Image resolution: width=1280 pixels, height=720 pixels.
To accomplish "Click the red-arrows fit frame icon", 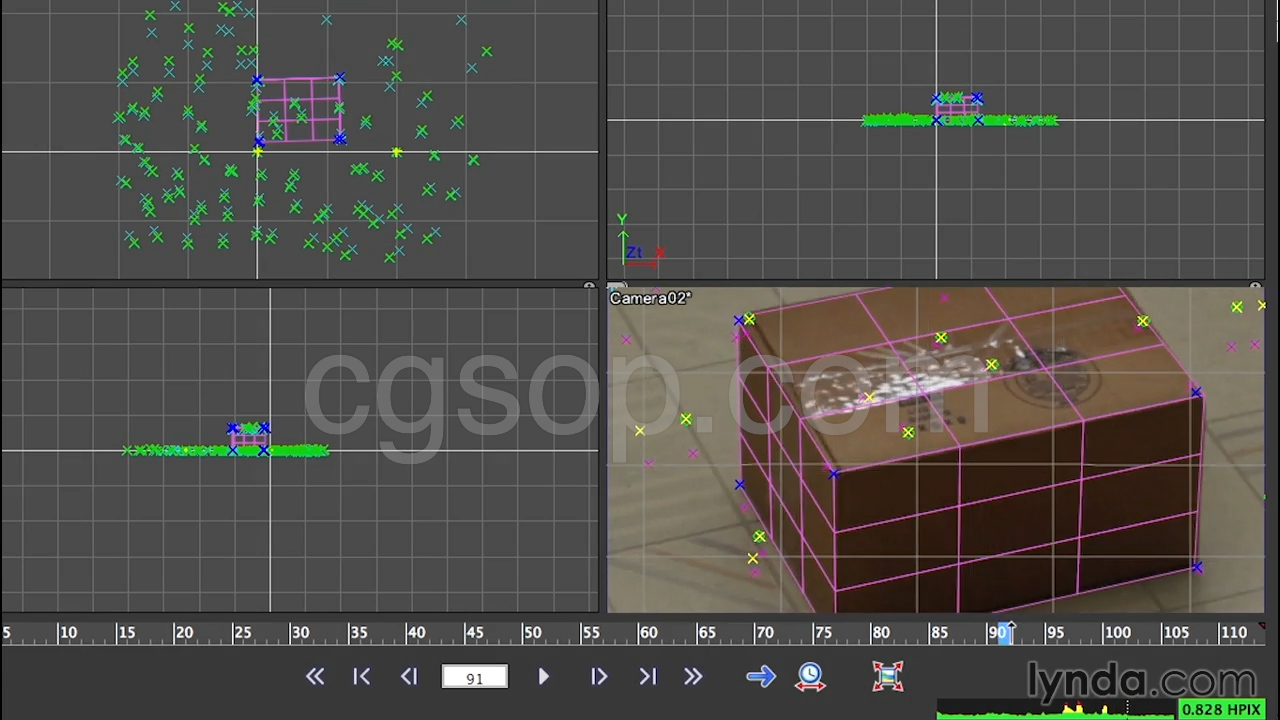I will coord(888,677).
